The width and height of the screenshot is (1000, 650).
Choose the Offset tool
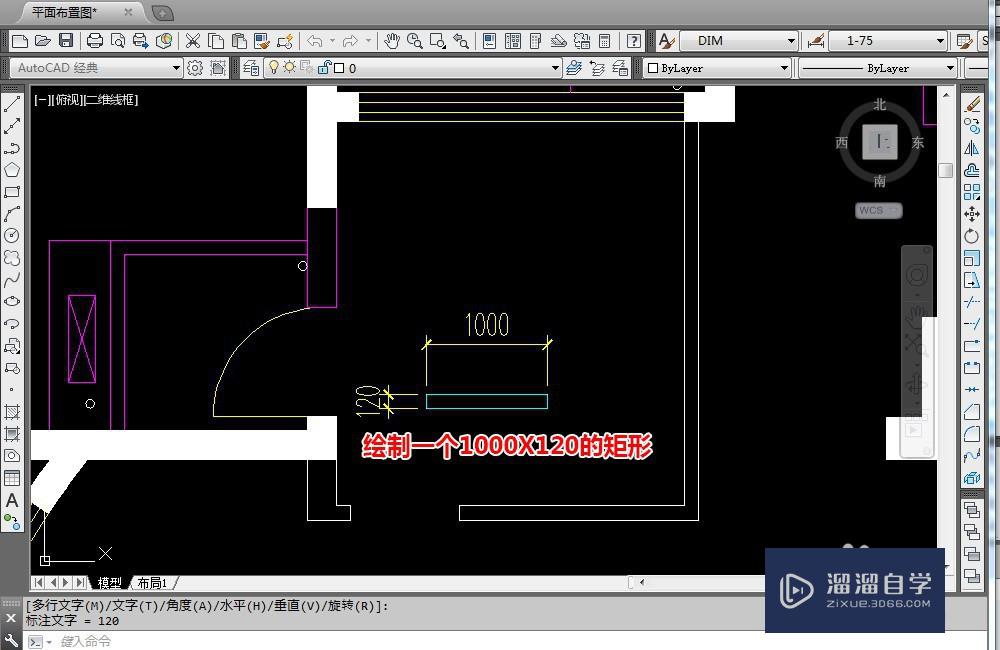971,170
